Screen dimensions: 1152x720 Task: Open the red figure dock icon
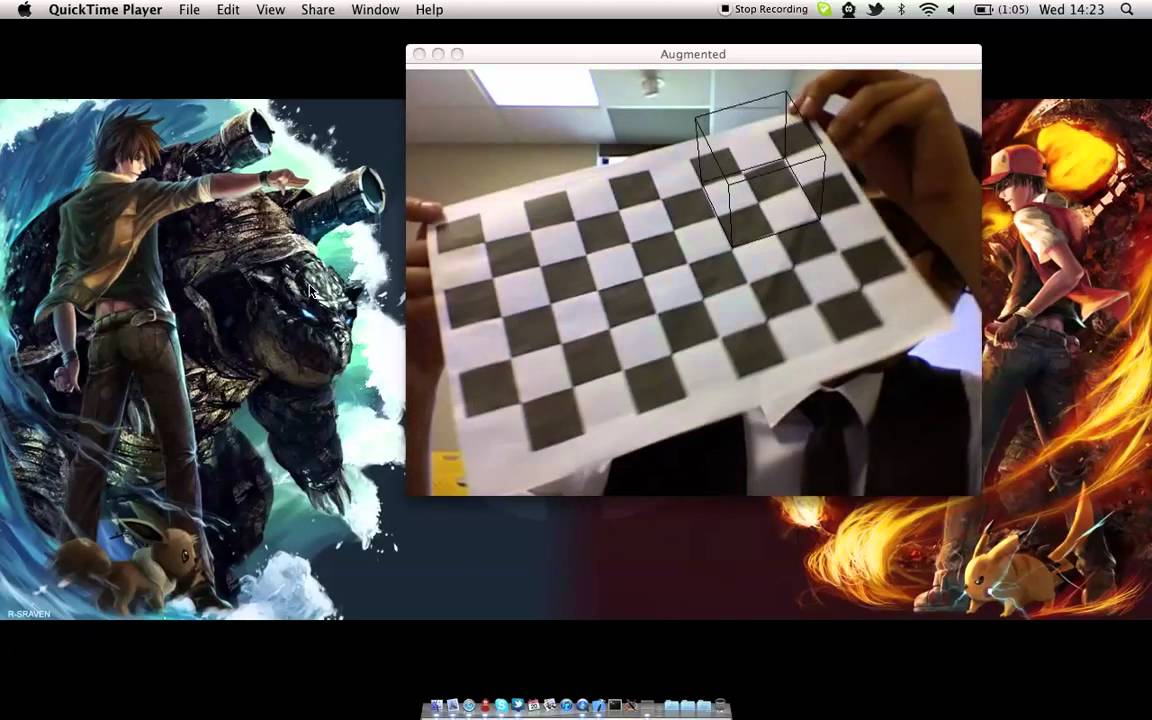point(485,706)
